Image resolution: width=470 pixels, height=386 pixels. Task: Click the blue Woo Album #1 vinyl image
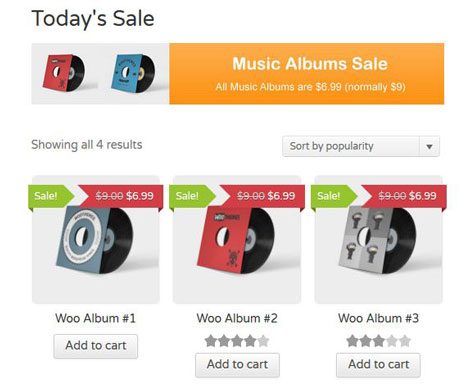pos(96,239)
